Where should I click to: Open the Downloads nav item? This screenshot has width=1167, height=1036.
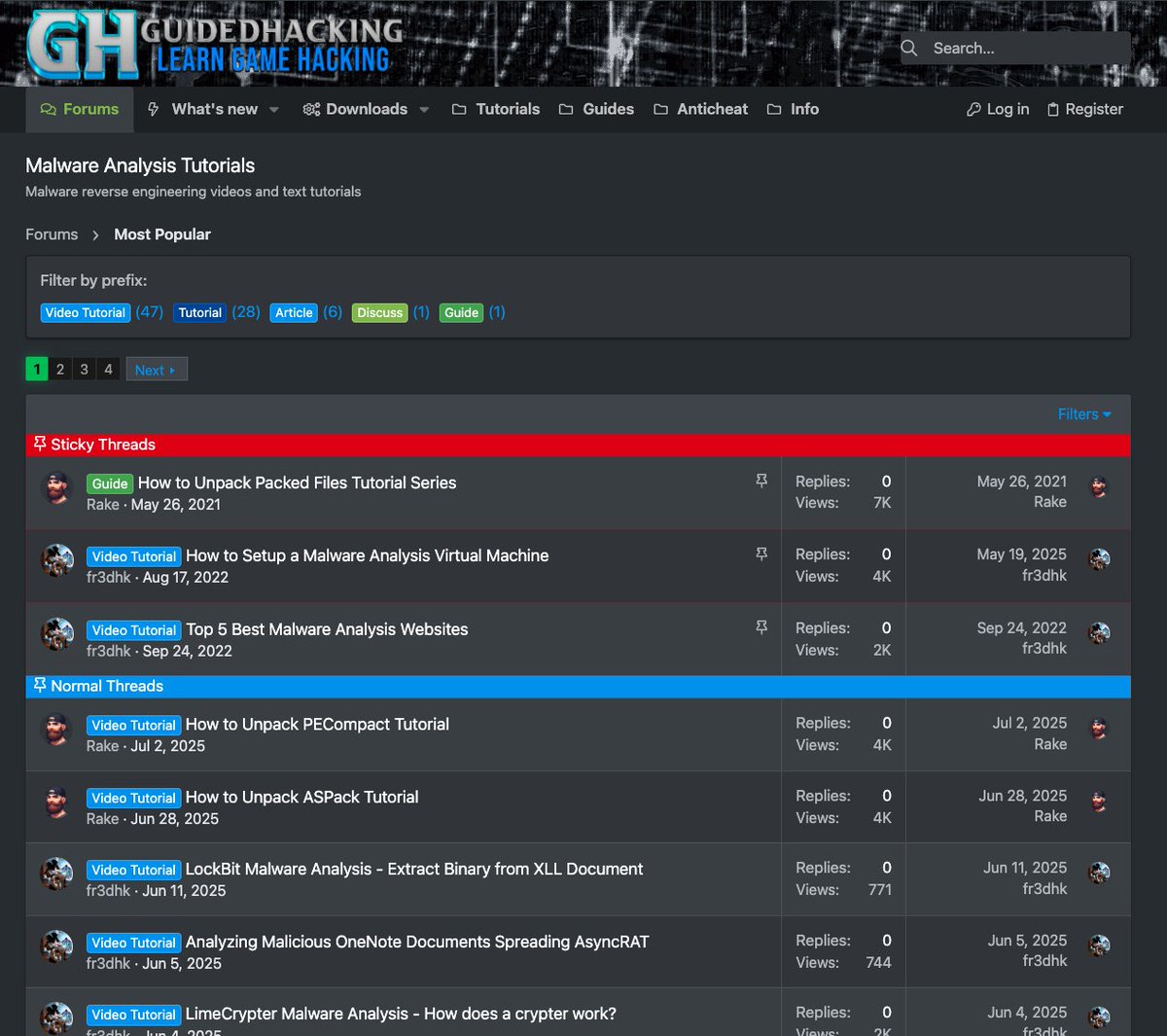(x=355, y=109)
